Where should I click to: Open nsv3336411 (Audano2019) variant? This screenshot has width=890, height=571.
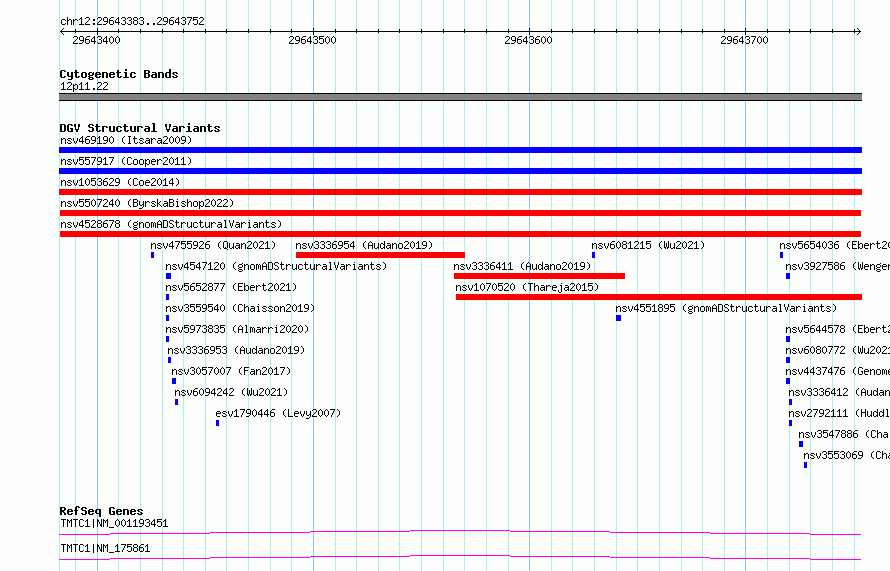tap(522, 266)
